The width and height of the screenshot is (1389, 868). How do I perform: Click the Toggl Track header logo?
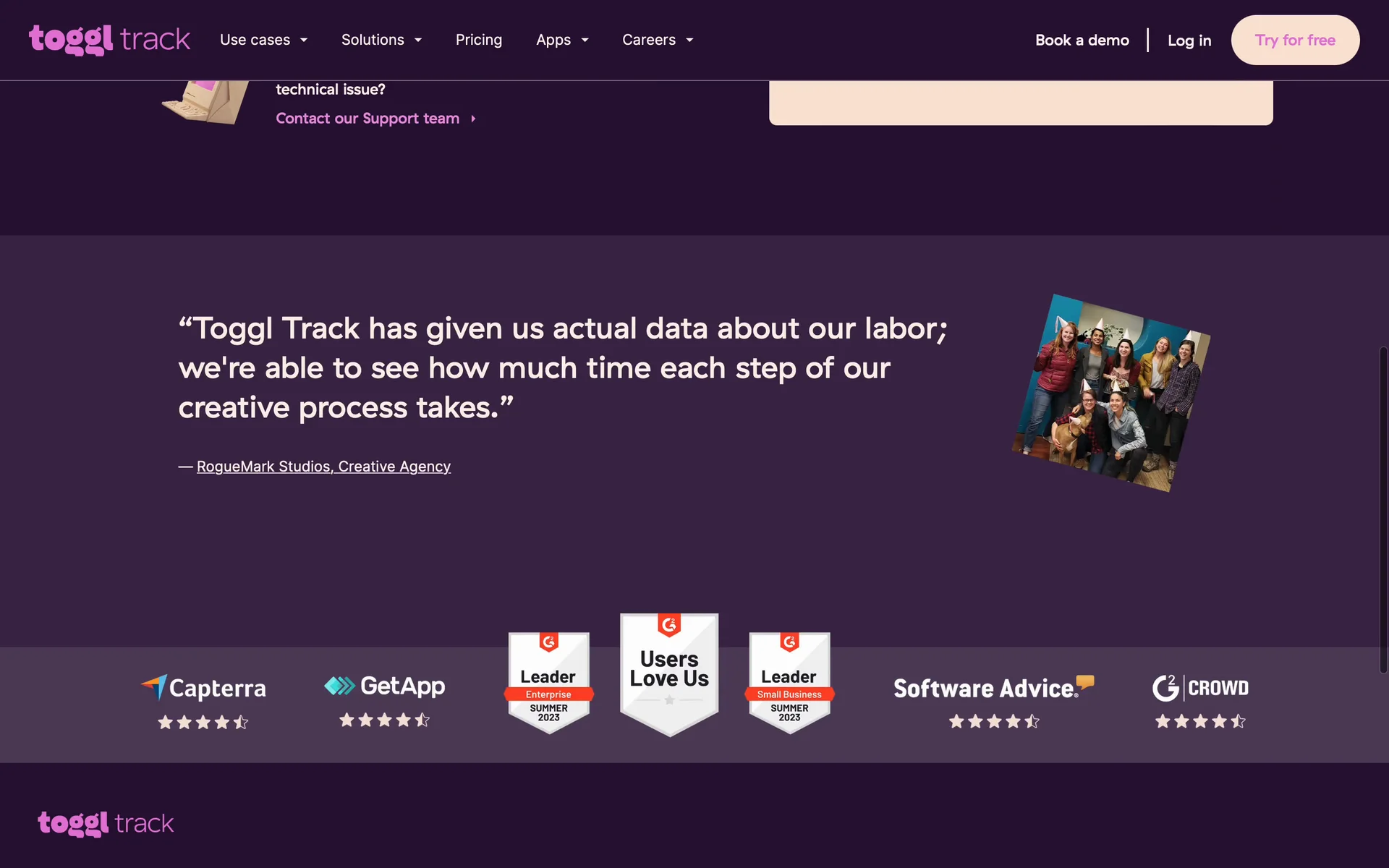(x=109, y=40)
